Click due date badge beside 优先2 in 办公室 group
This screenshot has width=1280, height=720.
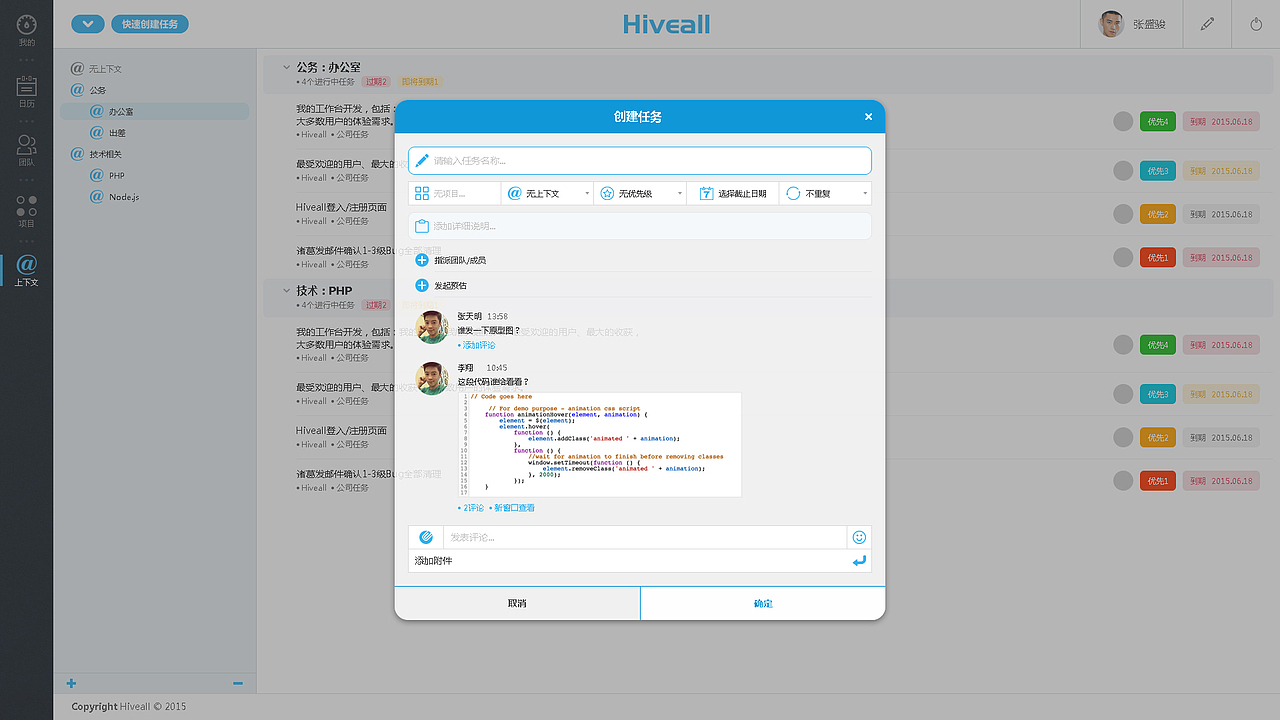click(1221, 214)
